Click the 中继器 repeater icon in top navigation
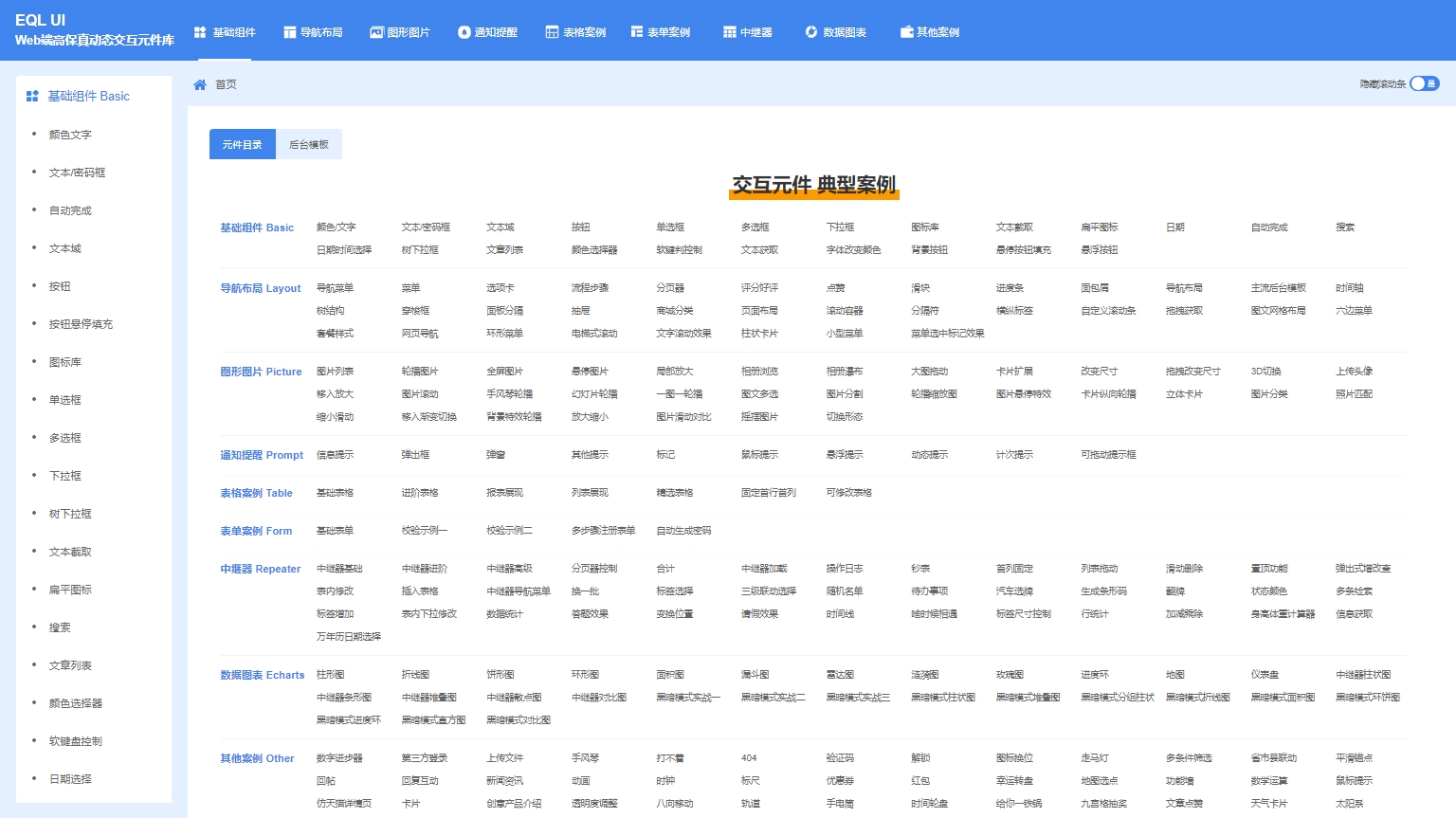The height and width of the screenshot is (818, 1456). [x=729, y=32]
